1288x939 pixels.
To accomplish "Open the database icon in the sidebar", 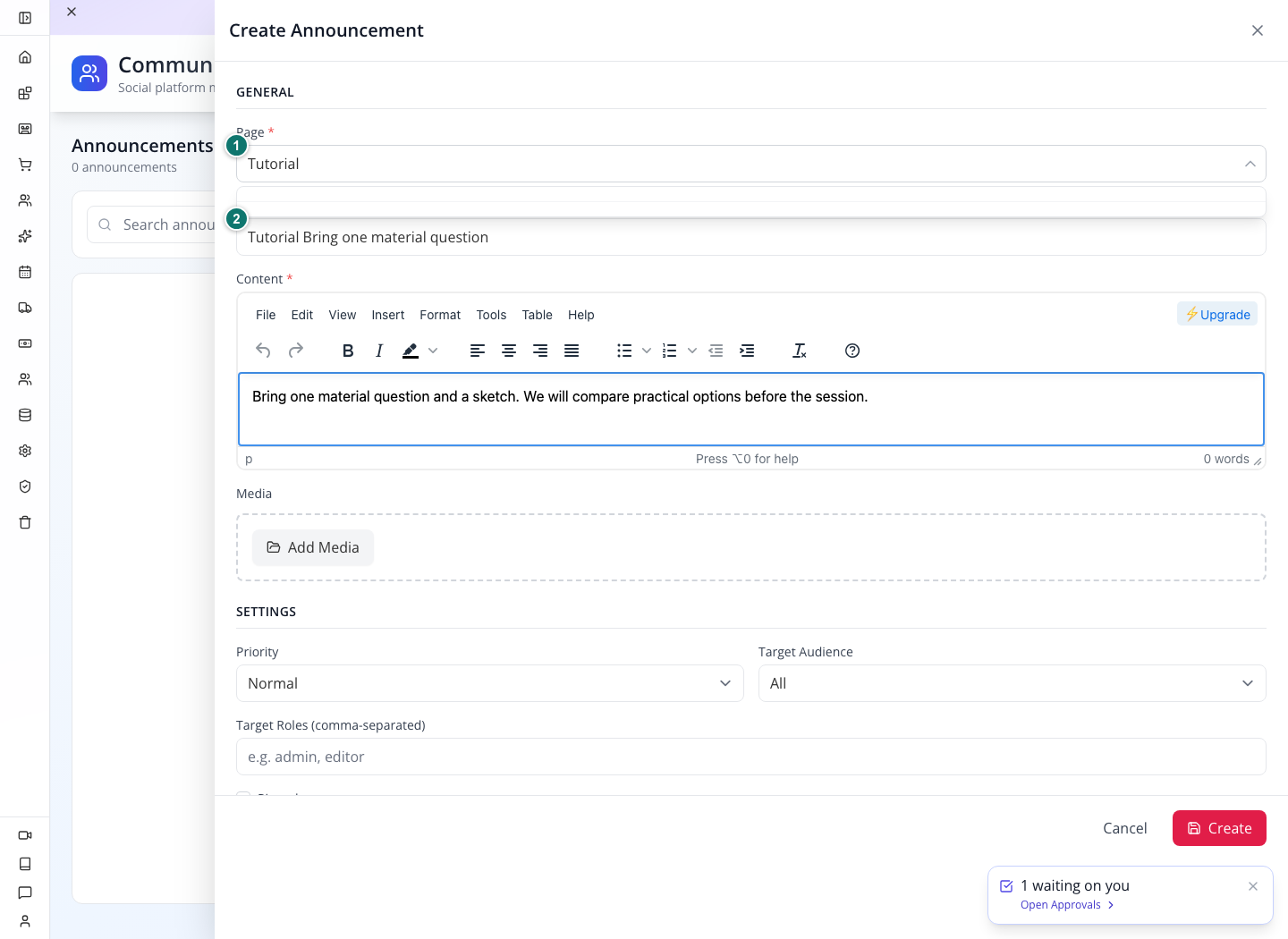I will tap(25, 415).
